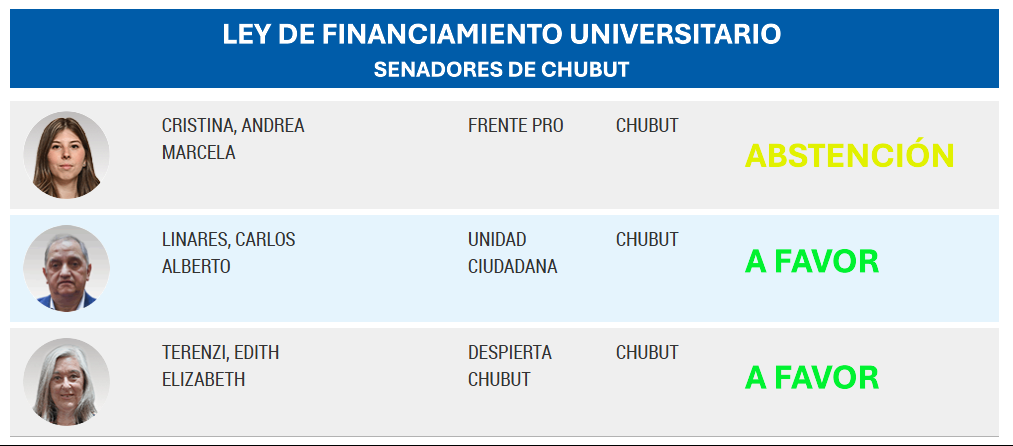Click the word 'MARCELA'

click(199, 153)
